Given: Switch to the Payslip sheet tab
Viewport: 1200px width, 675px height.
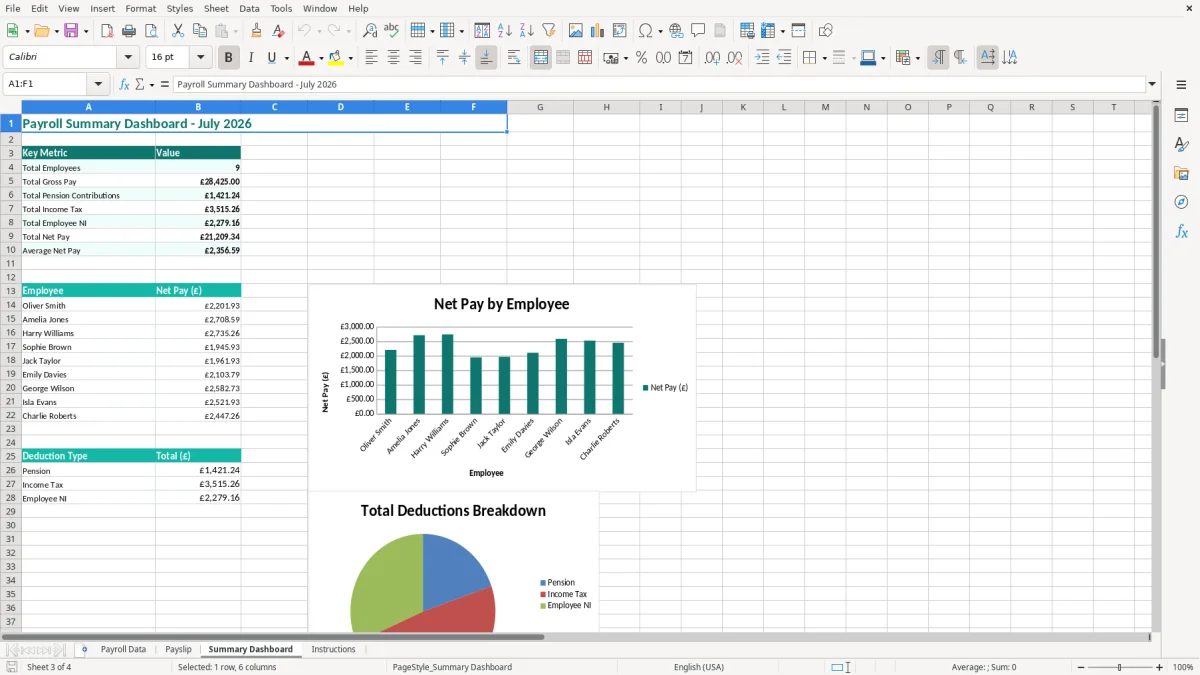Looking at the screenshot, I should coord(178,650).
